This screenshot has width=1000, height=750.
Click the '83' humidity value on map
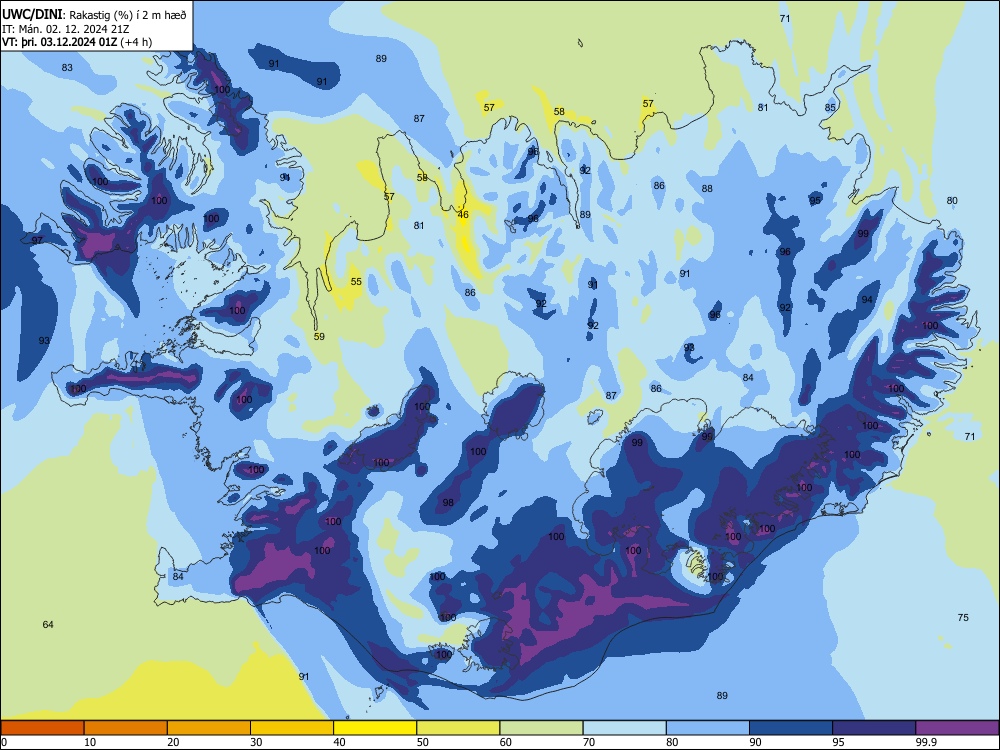(67, 67)
